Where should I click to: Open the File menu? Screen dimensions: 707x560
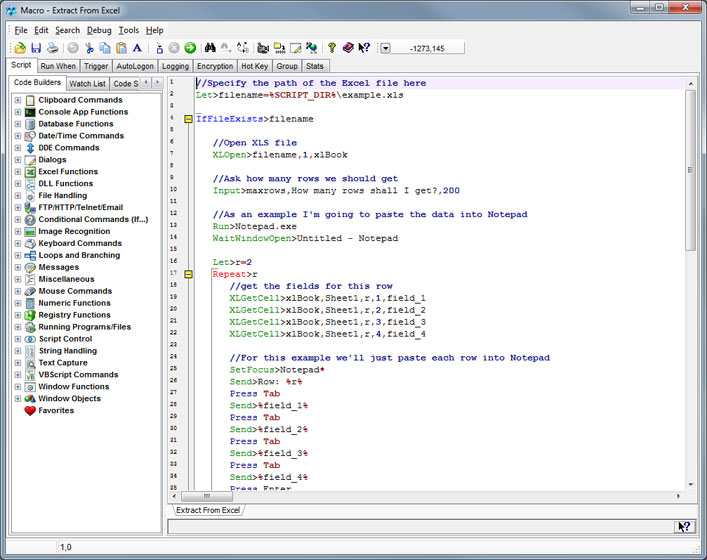[21, 30]
